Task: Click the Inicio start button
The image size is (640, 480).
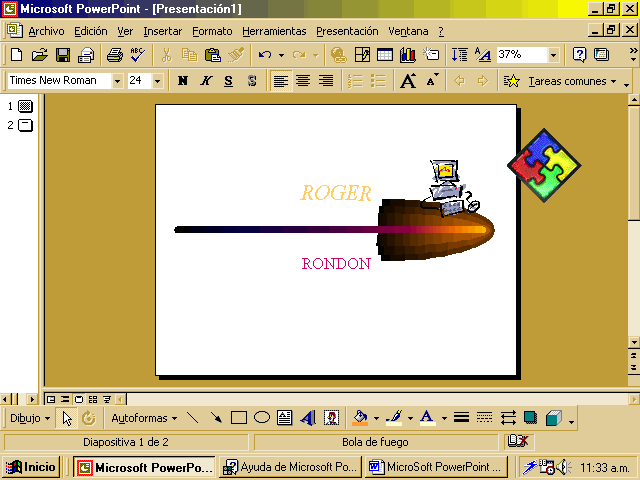Action: coord(31,467)
